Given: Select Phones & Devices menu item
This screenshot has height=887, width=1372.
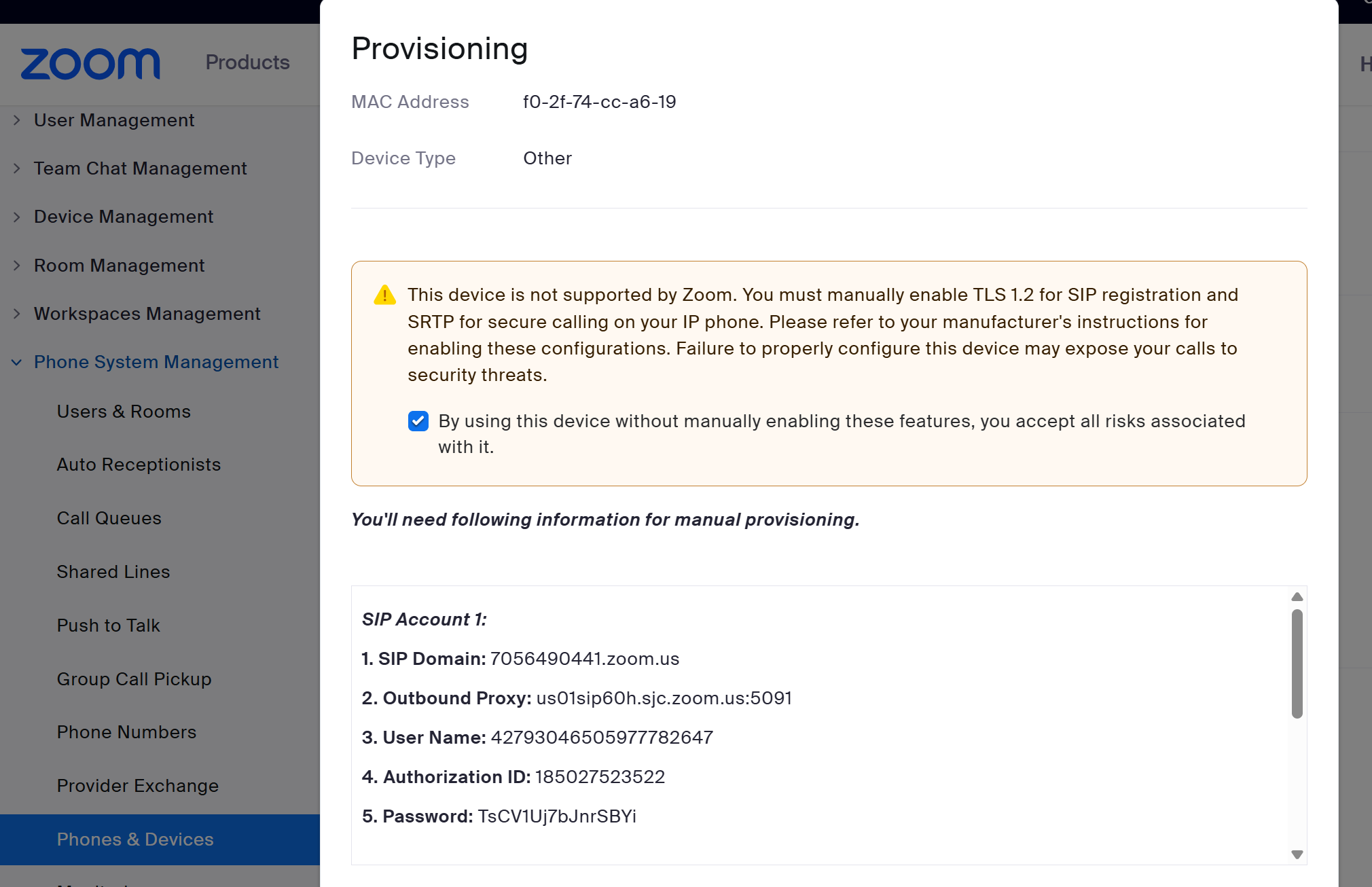Looking at the screenshot, I should (135, 839).
